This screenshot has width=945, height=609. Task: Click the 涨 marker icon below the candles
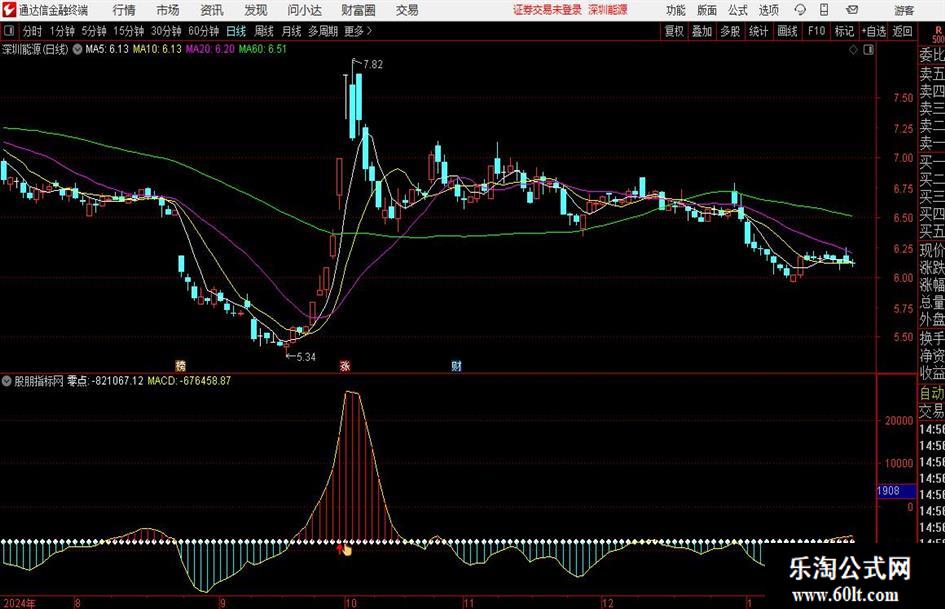click(x=345, y=366)
